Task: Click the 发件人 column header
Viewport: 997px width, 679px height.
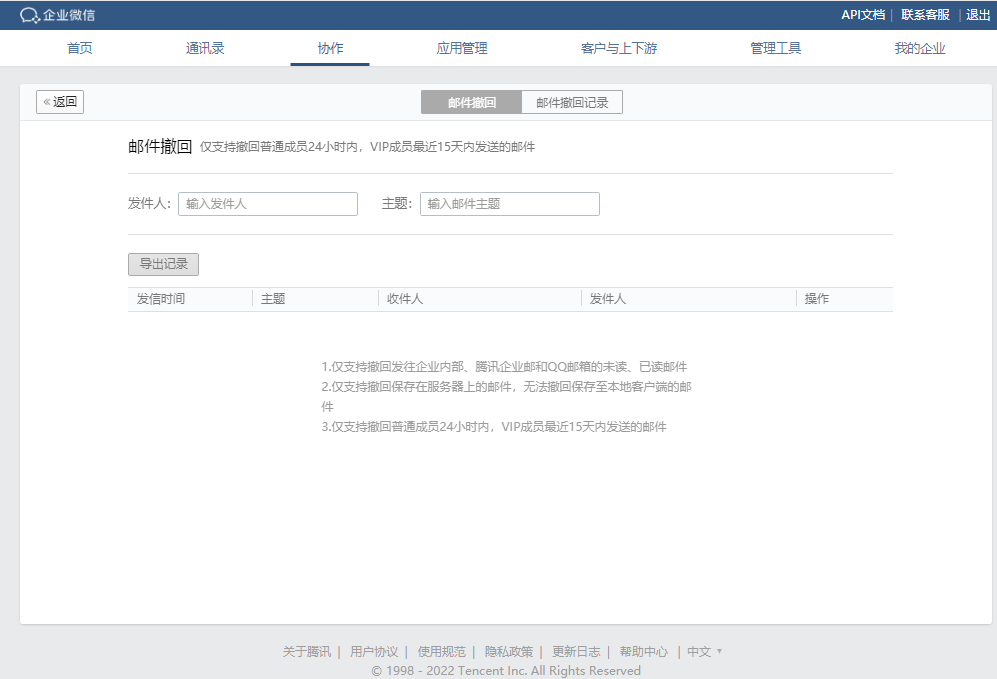Action: pyautogui.click(x=607, y=299)
